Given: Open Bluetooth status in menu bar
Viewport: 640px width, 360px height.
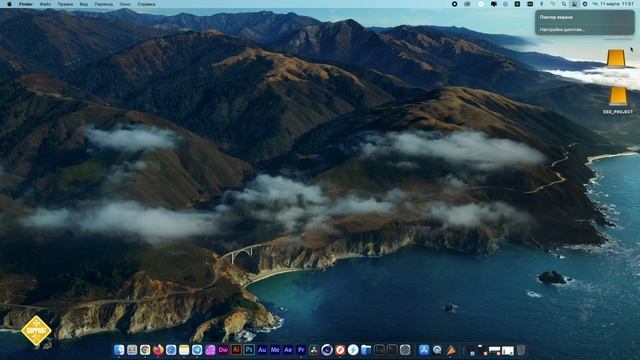Looking at the screenshot, I should (542, 4).
